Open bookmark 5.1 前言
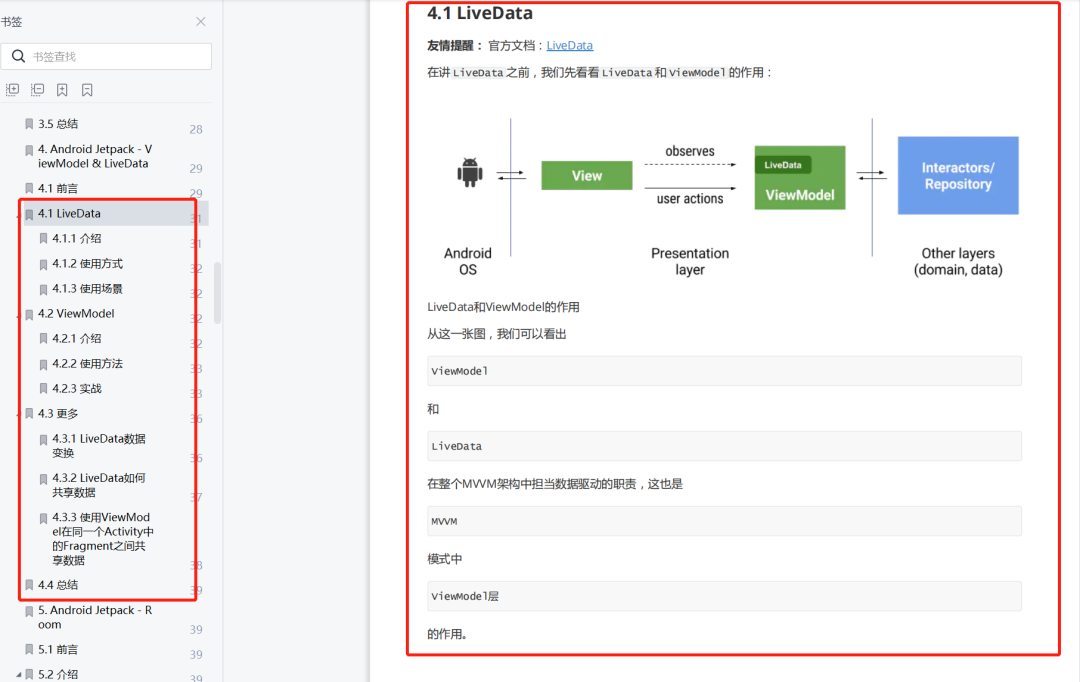 tap(58, 649)
